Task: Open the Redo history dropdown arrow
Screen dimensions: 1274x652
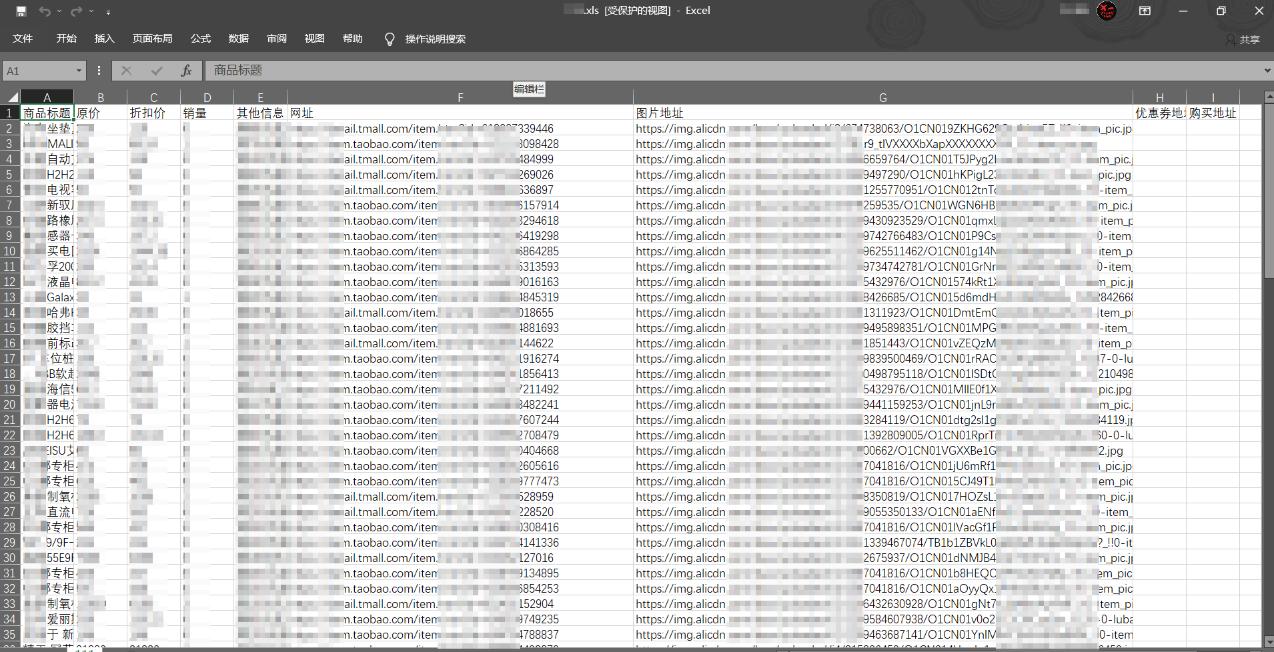Action: pos(90,12)
